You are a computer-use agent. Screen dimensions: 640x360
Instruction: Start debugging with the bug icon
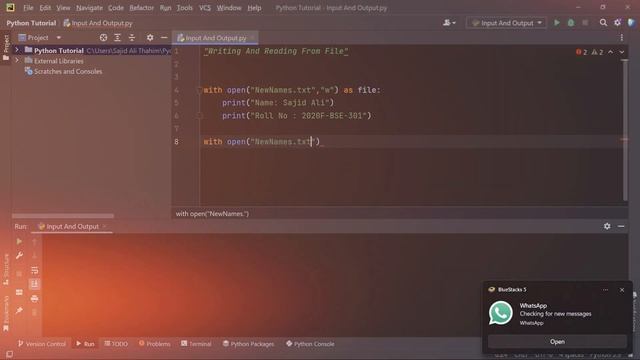pos(571,23)
